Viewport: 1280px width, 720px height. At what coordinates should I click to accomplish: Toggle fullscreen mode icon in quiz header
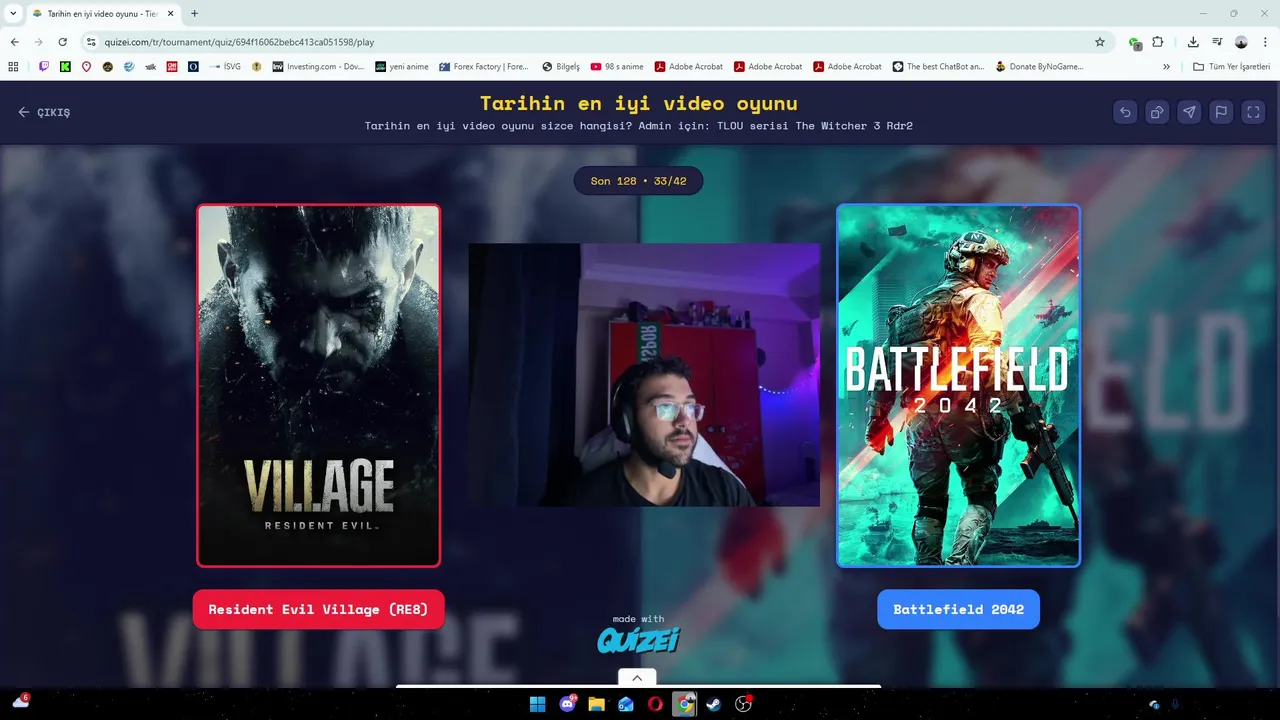click(1253, 112)
